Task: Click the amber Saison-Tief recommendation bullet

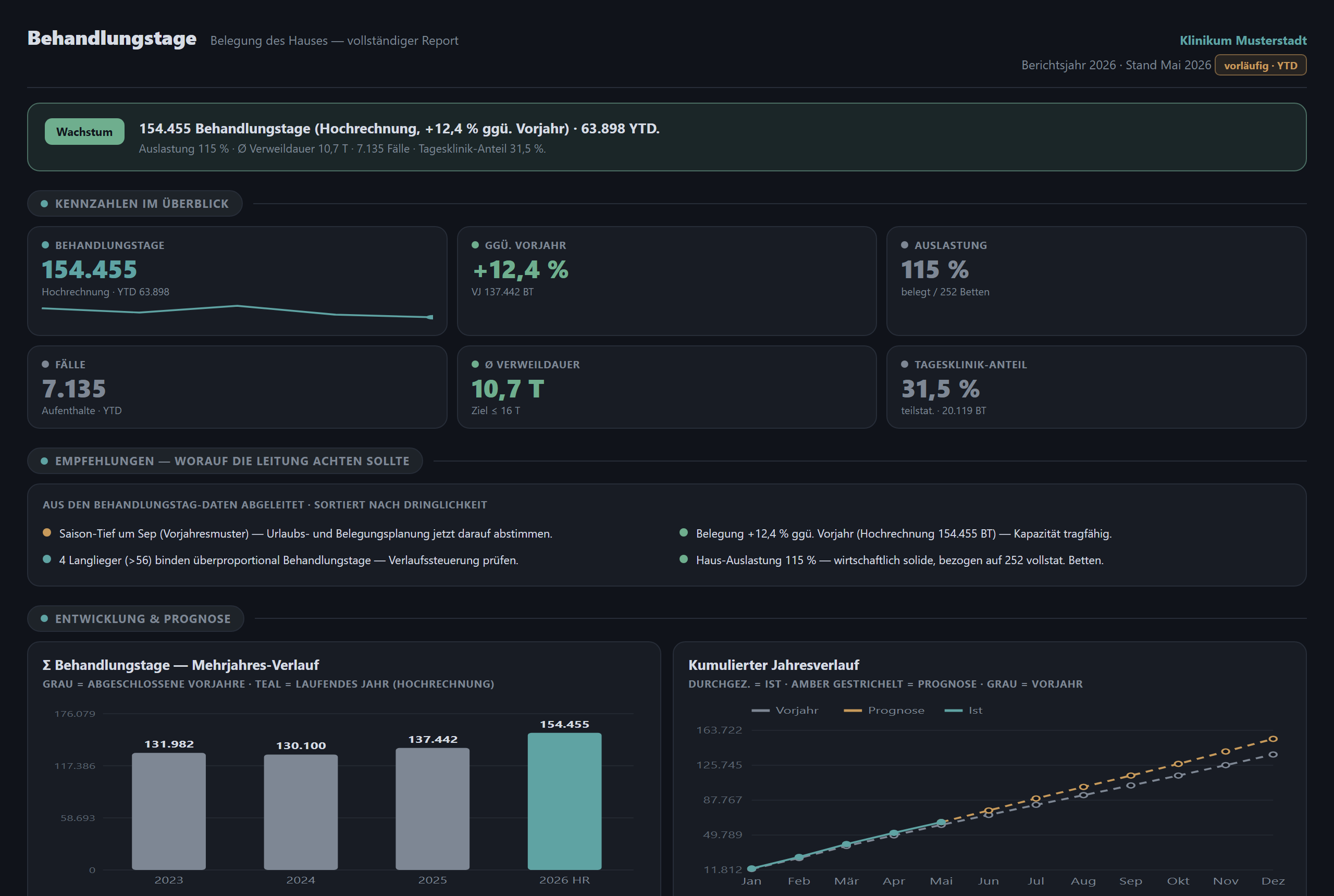Action: click(x=47, y=532)
